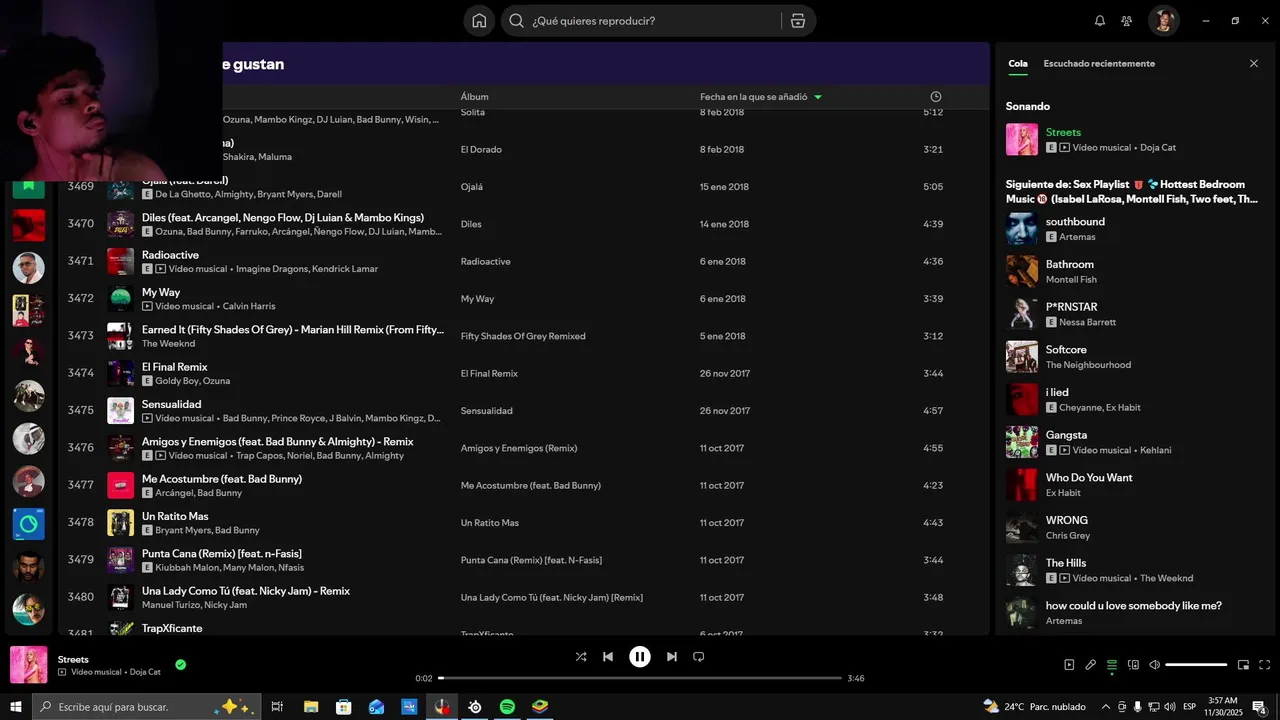Open Microsoft Store from the taskbar

344,707
